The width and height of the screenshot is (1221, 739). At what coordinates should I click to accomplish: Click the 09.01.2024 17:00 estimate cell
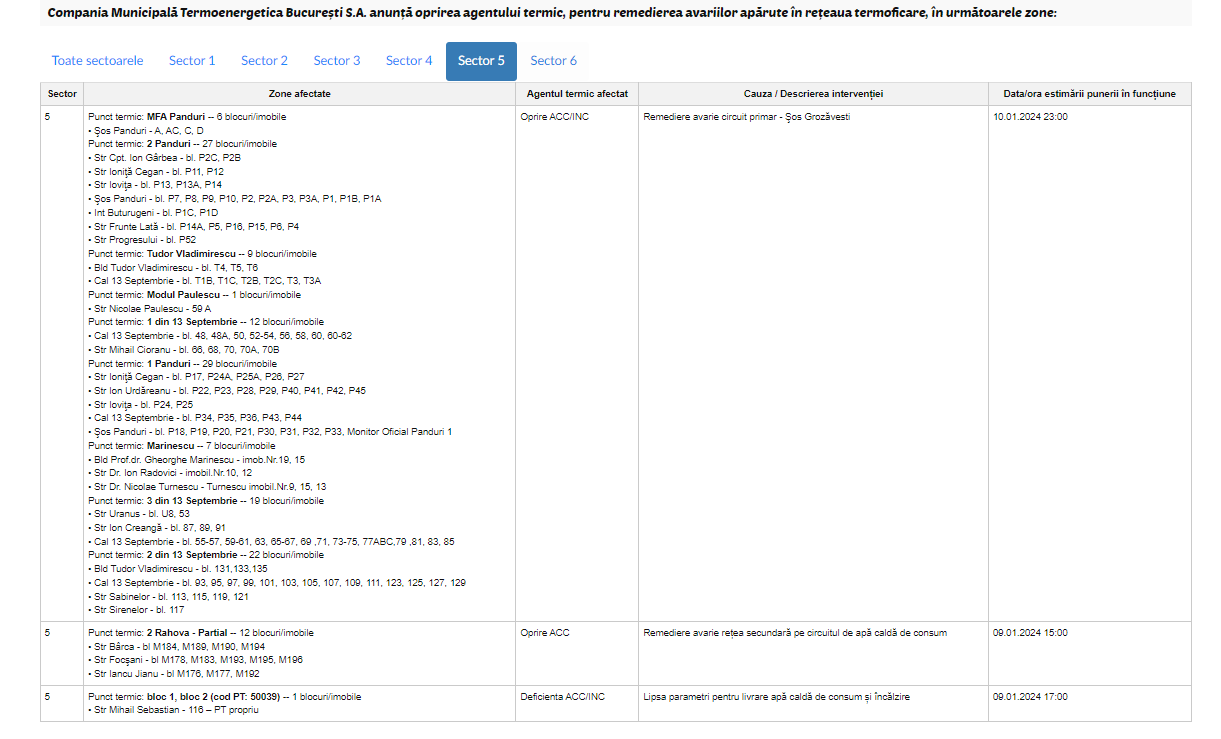pos(1030,697)
